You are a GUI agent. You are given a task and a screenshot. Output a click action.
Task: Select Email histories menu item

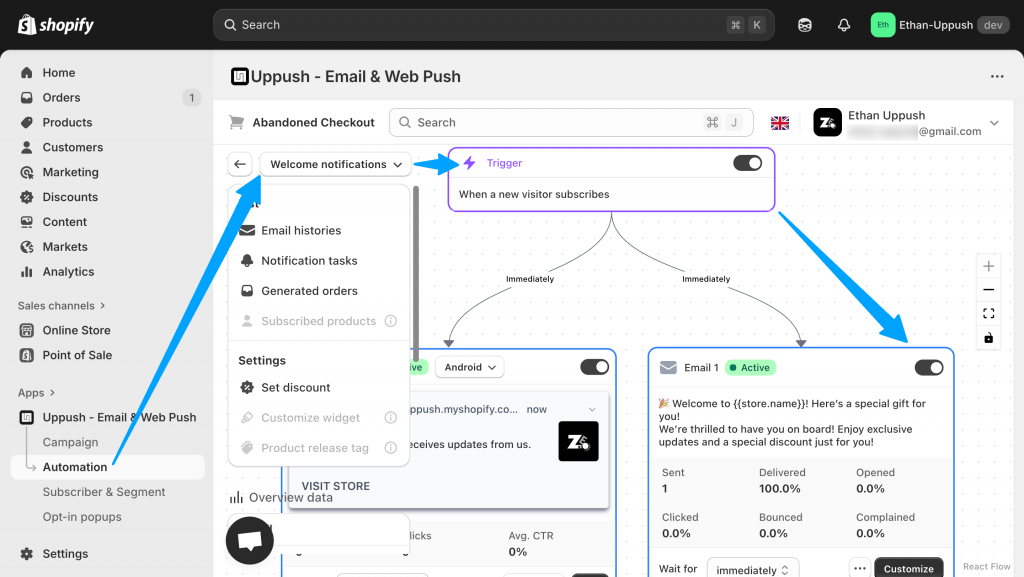[301, 230]
